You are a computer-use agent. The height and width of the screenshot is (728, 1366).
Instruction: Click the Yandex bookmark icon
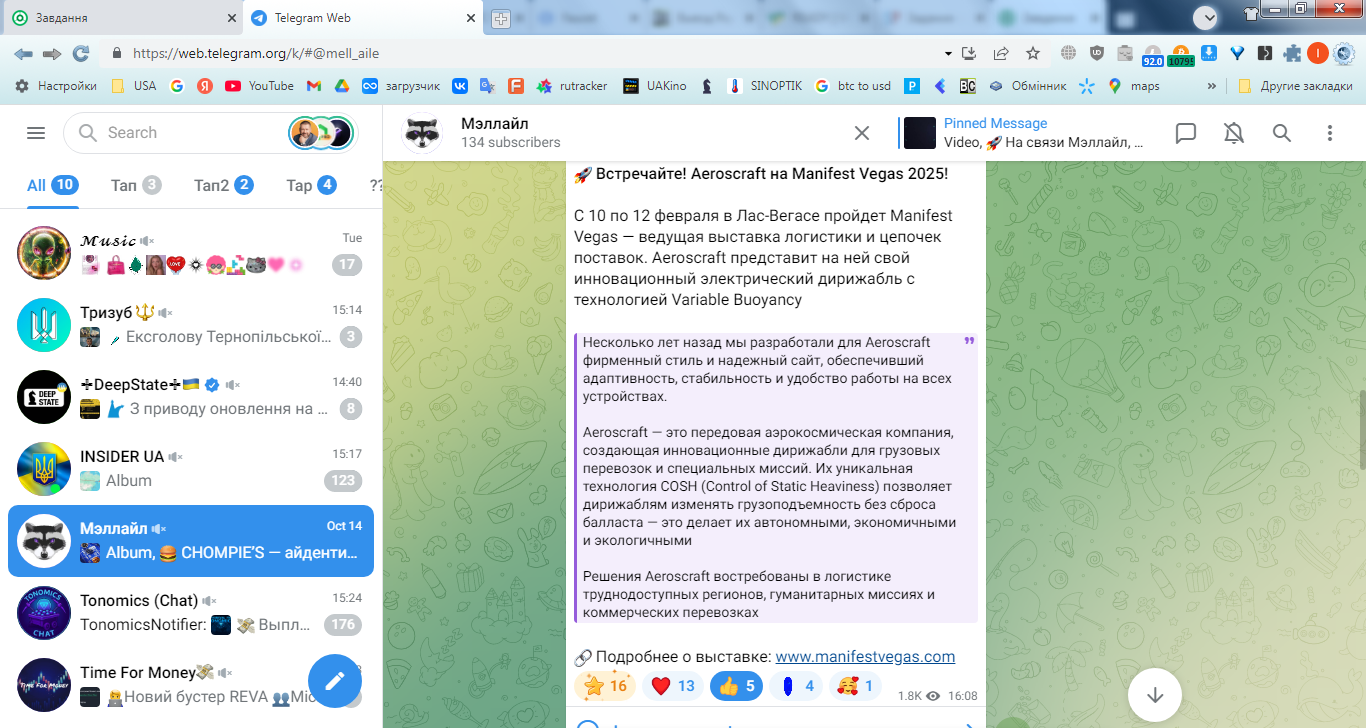click(204, 86)
